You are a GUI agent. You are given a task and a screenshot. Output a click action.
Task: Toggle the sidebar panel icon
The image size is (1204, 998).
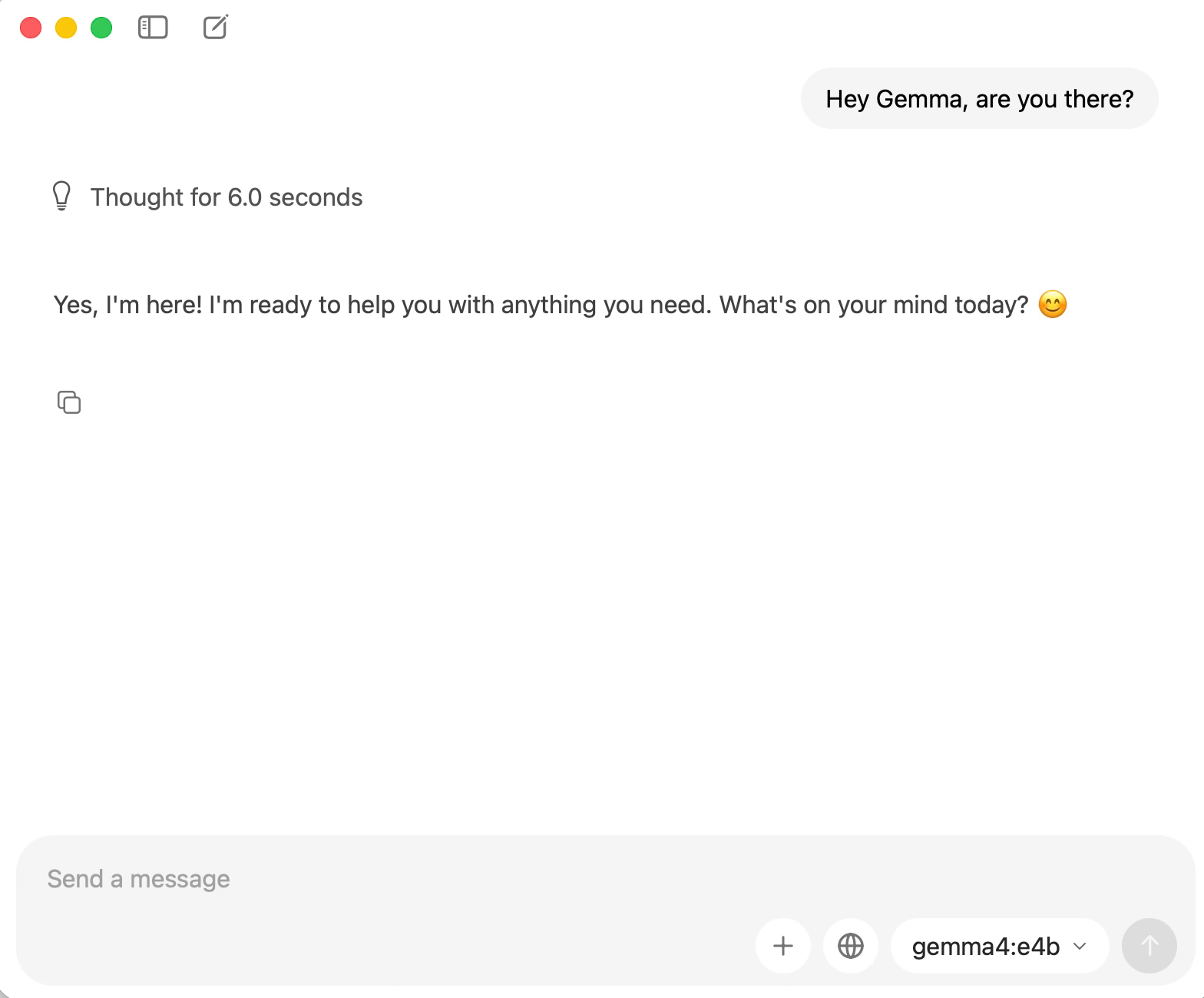[153, 28]
